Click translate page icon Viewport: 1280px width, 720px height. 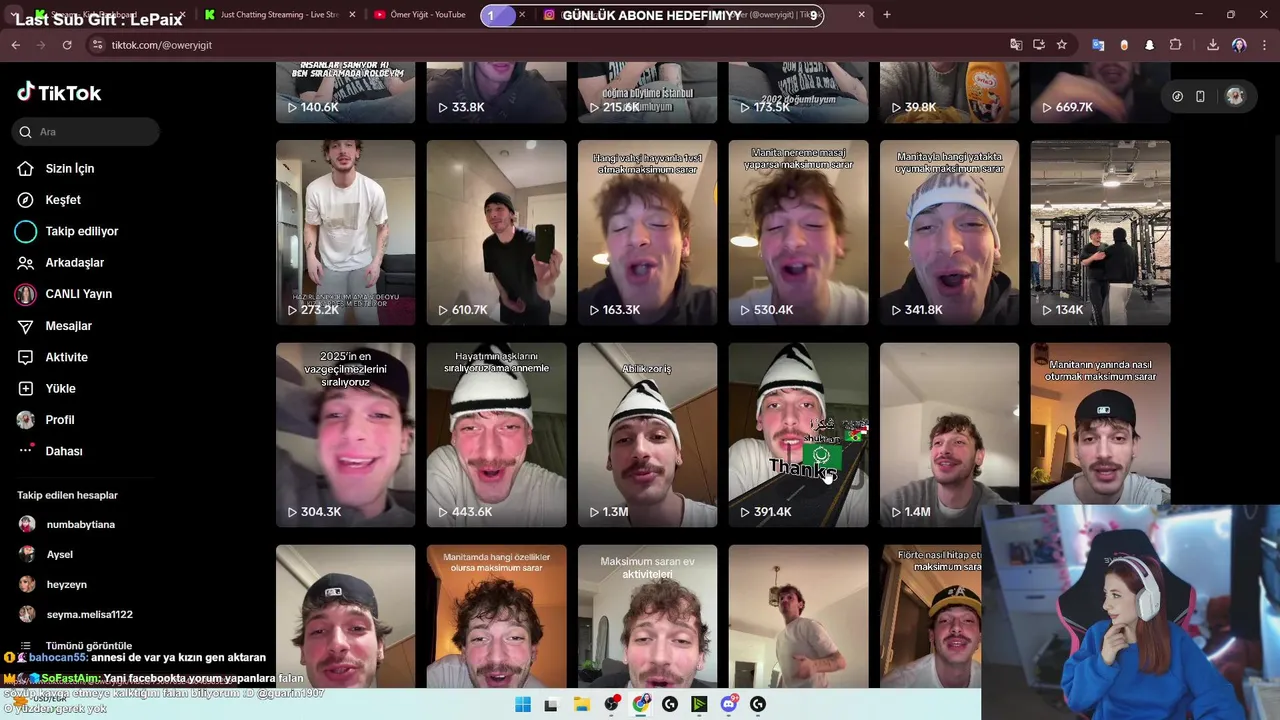pyautogui.click(x=1016, y=45)
